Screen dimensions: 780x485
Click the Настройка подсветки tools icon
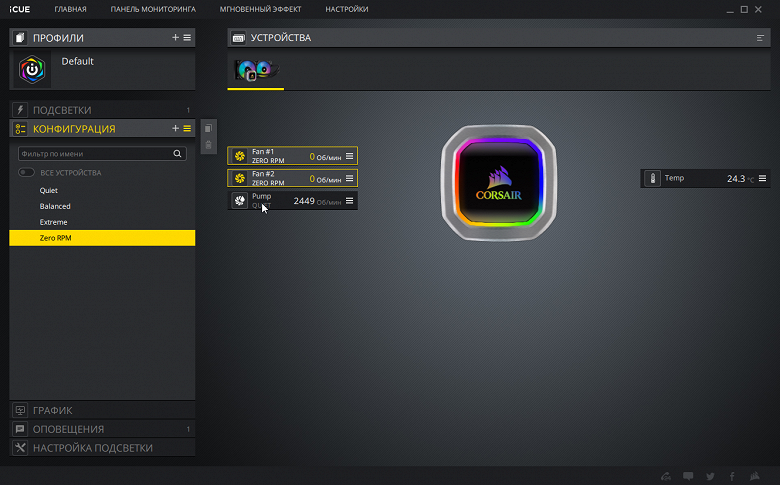coord(20,448)
